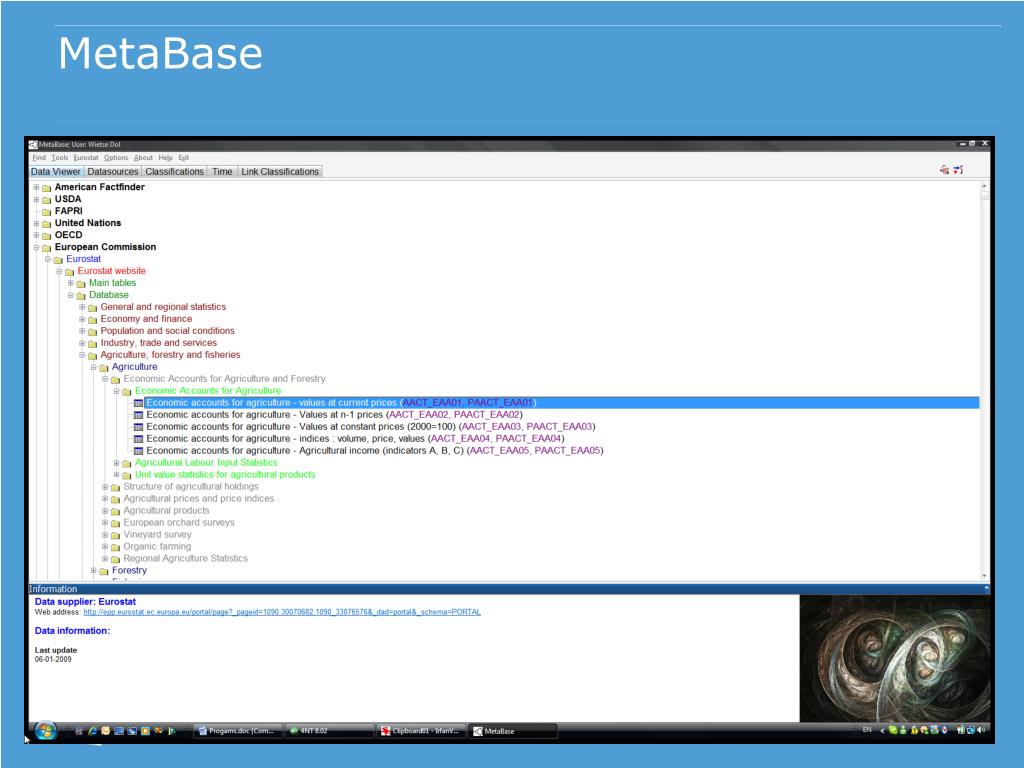
Task: Select Economic Accounts for Agriculture and Forestry
Action: point(224,379)
